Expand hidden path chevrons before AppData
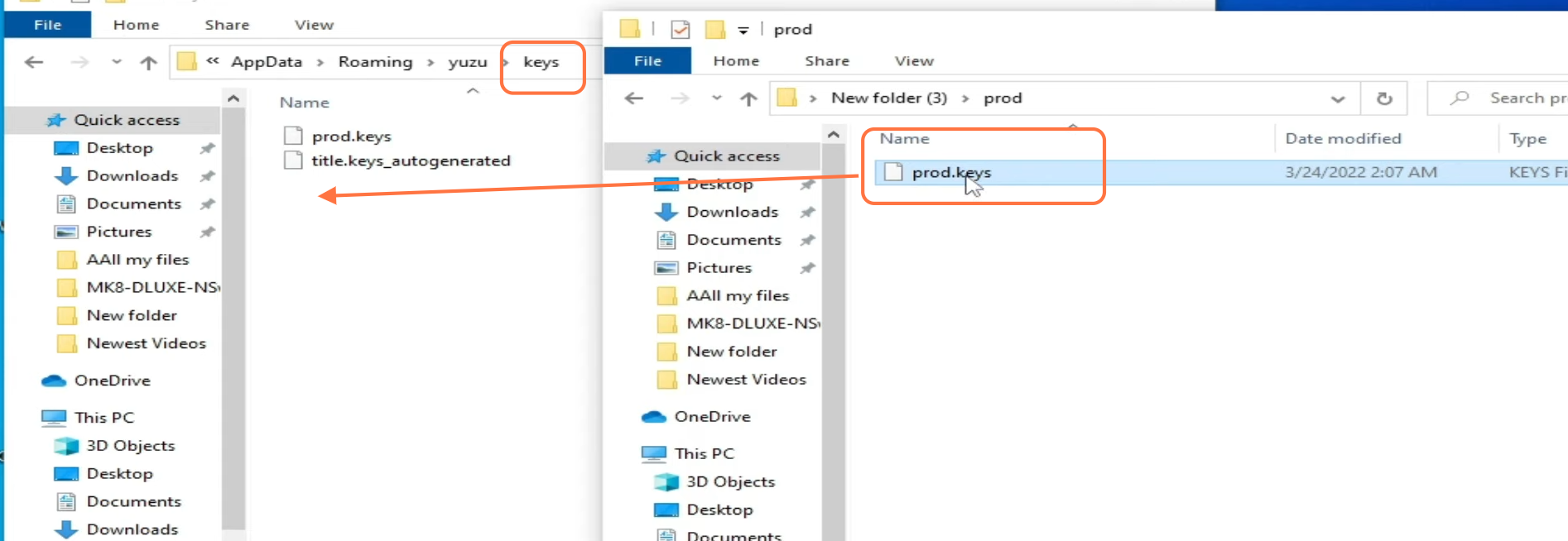The image size is (1568, 541). (x=213, y=60)
